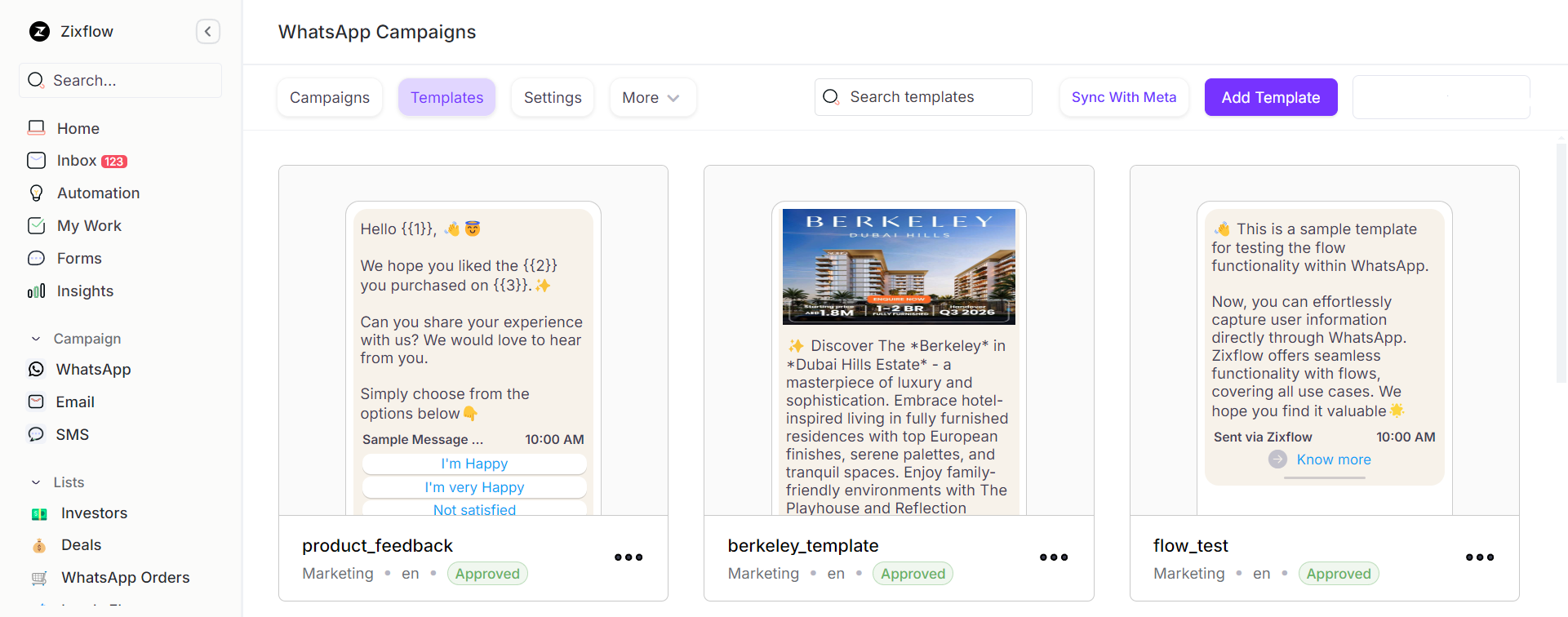The image size is (1568, 617).
Task: Click the Forms chat bubble icon
Action: pyautogui.click(x=37, y=259)
